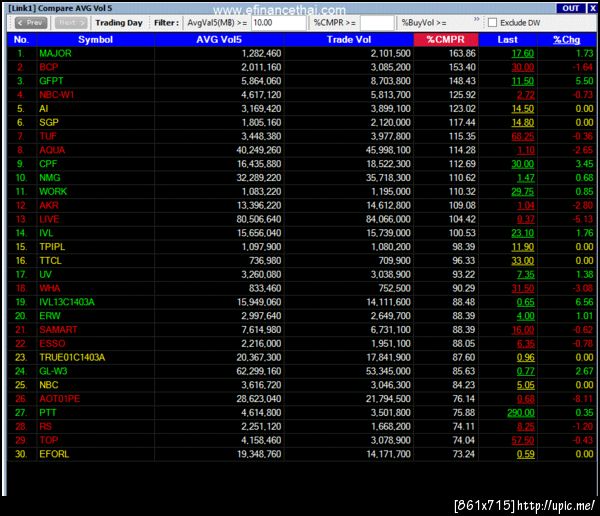Click the OUT button in title bar

(x=571, y=8)
